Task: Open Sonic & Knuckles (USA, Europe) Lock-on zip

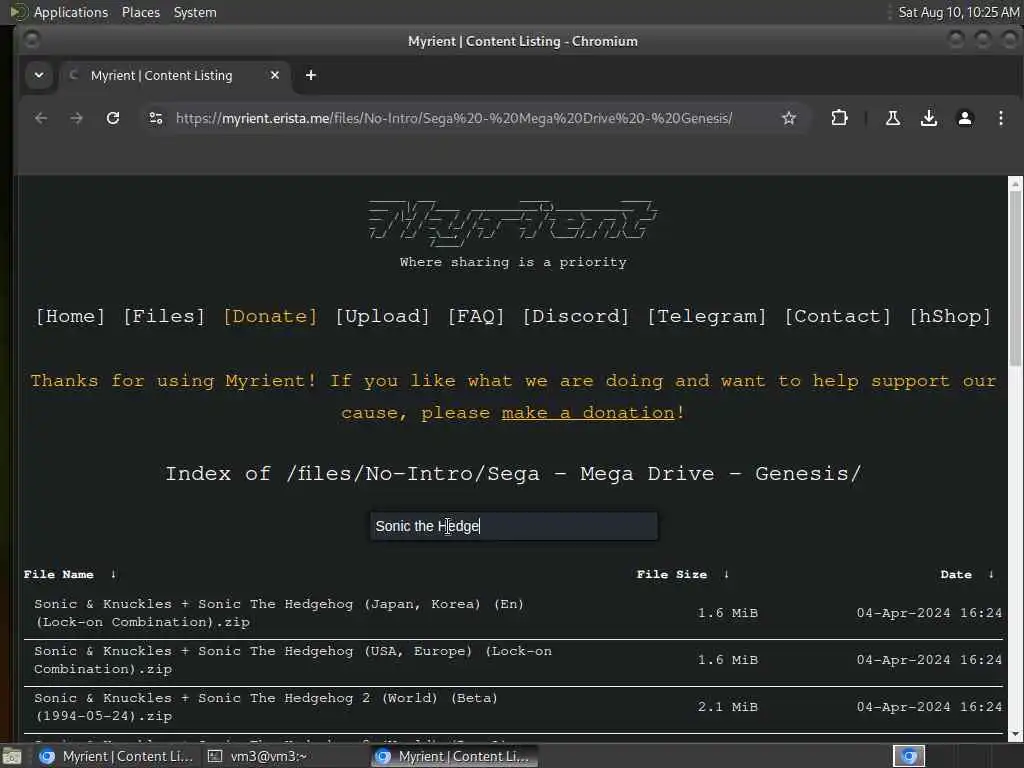Action: pyautogui.click(x=293, y=660)
